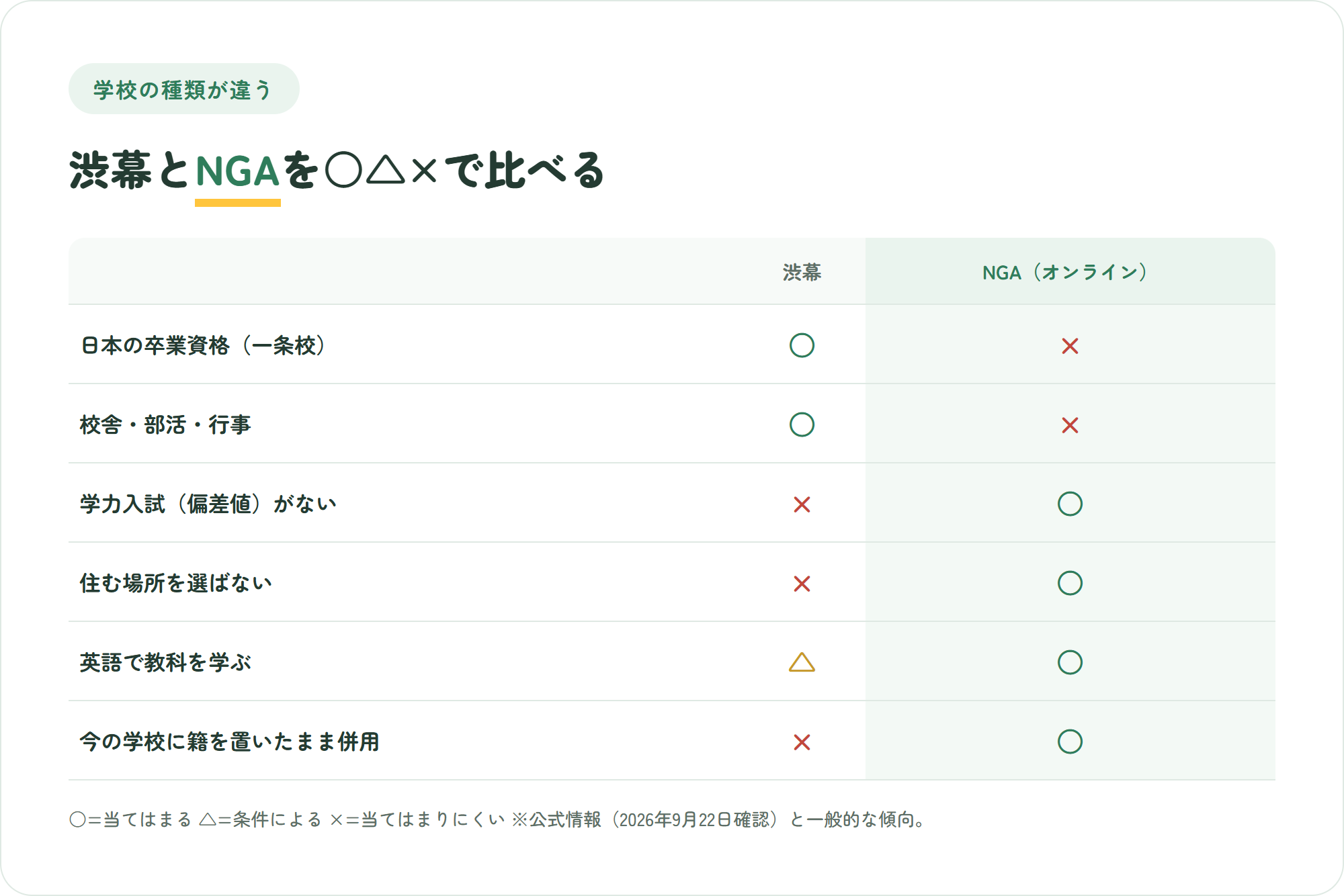Image resolution: width=1344 pixels, height=896 pixels.
Task: Click row label 英語で教科を学ぶ
Action: [165, 662]
